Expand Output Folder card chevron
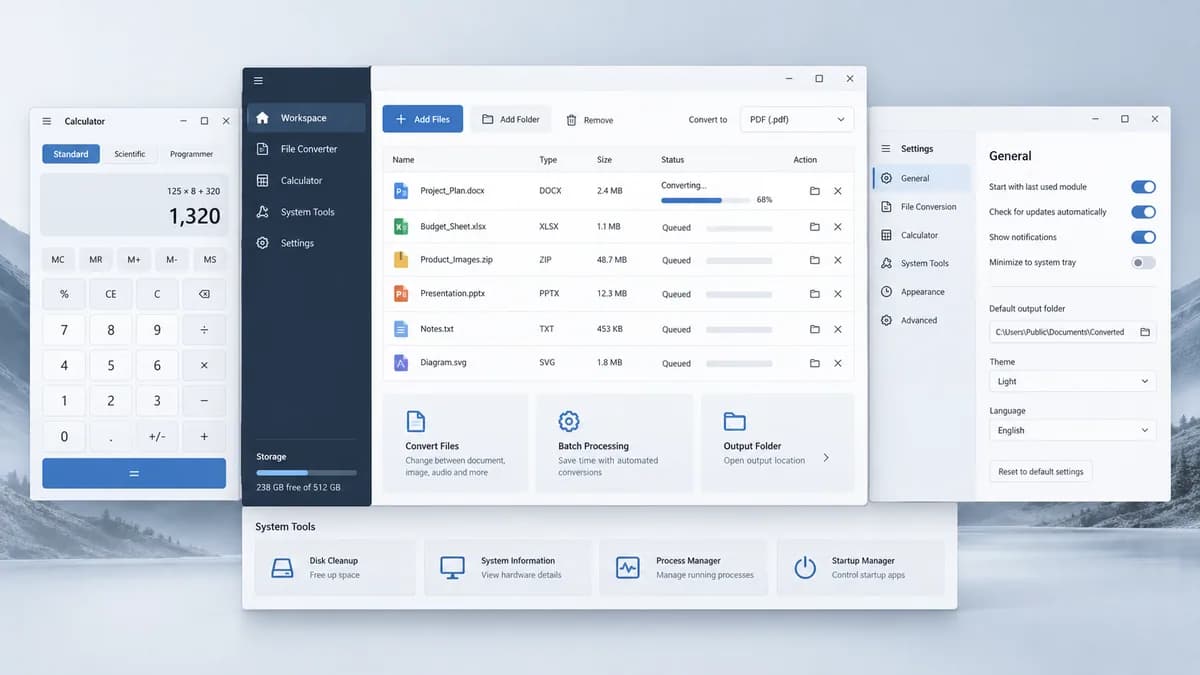The width and height of the screenshot is (1200, 675). pyautogui.click(x=826, y=457)
